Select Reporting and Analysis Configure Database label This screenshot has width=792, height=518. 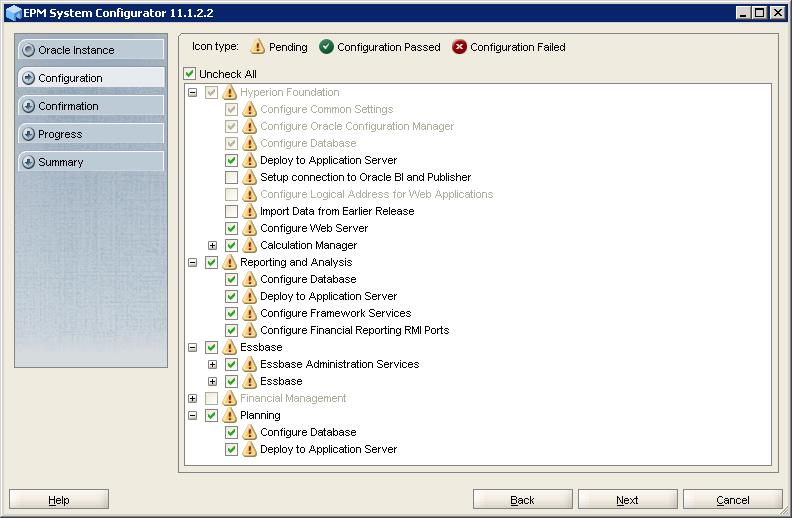[308, 279]
